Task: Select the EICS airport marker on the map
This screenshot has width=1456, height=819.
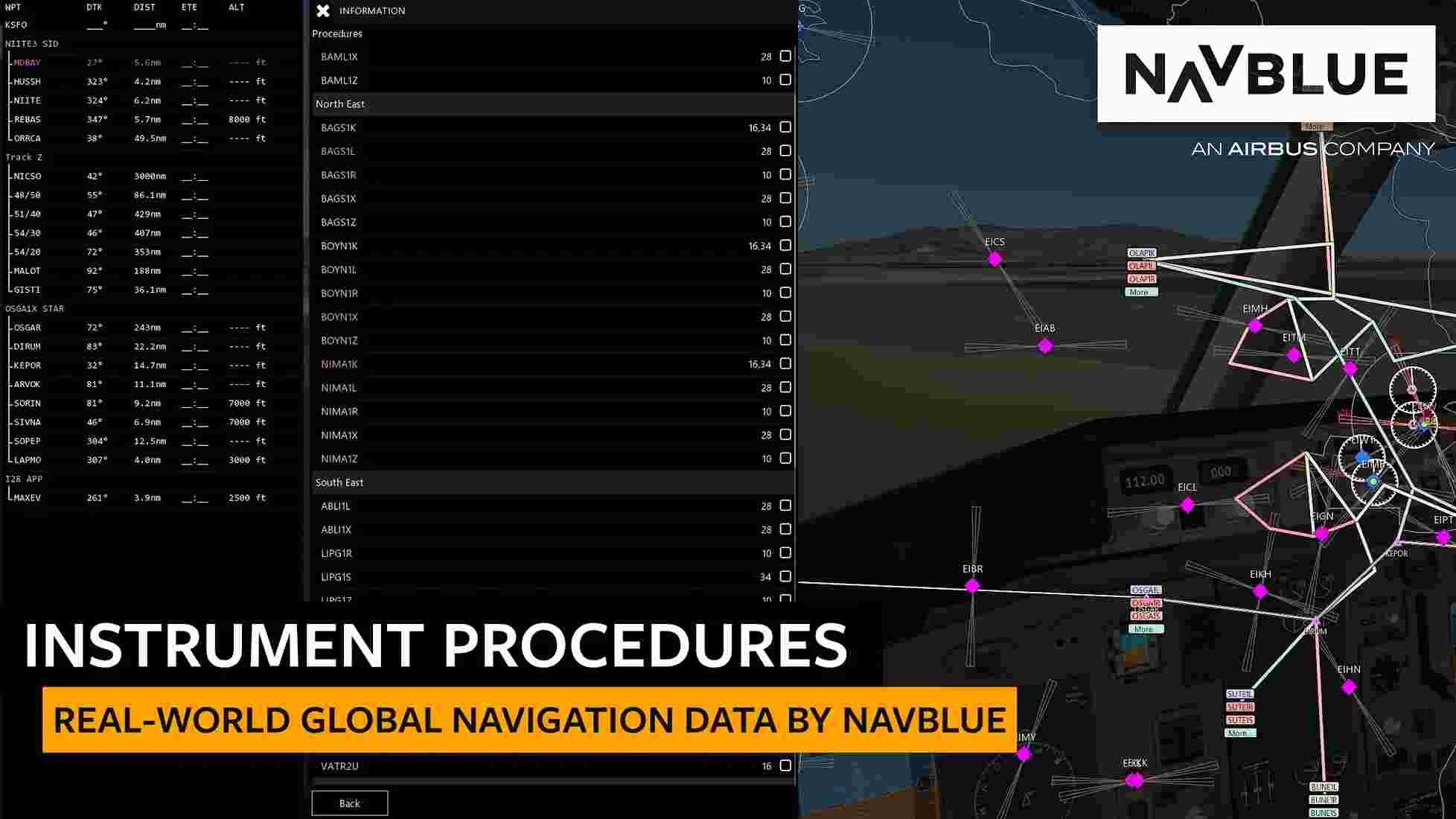Action: [994, 259]
